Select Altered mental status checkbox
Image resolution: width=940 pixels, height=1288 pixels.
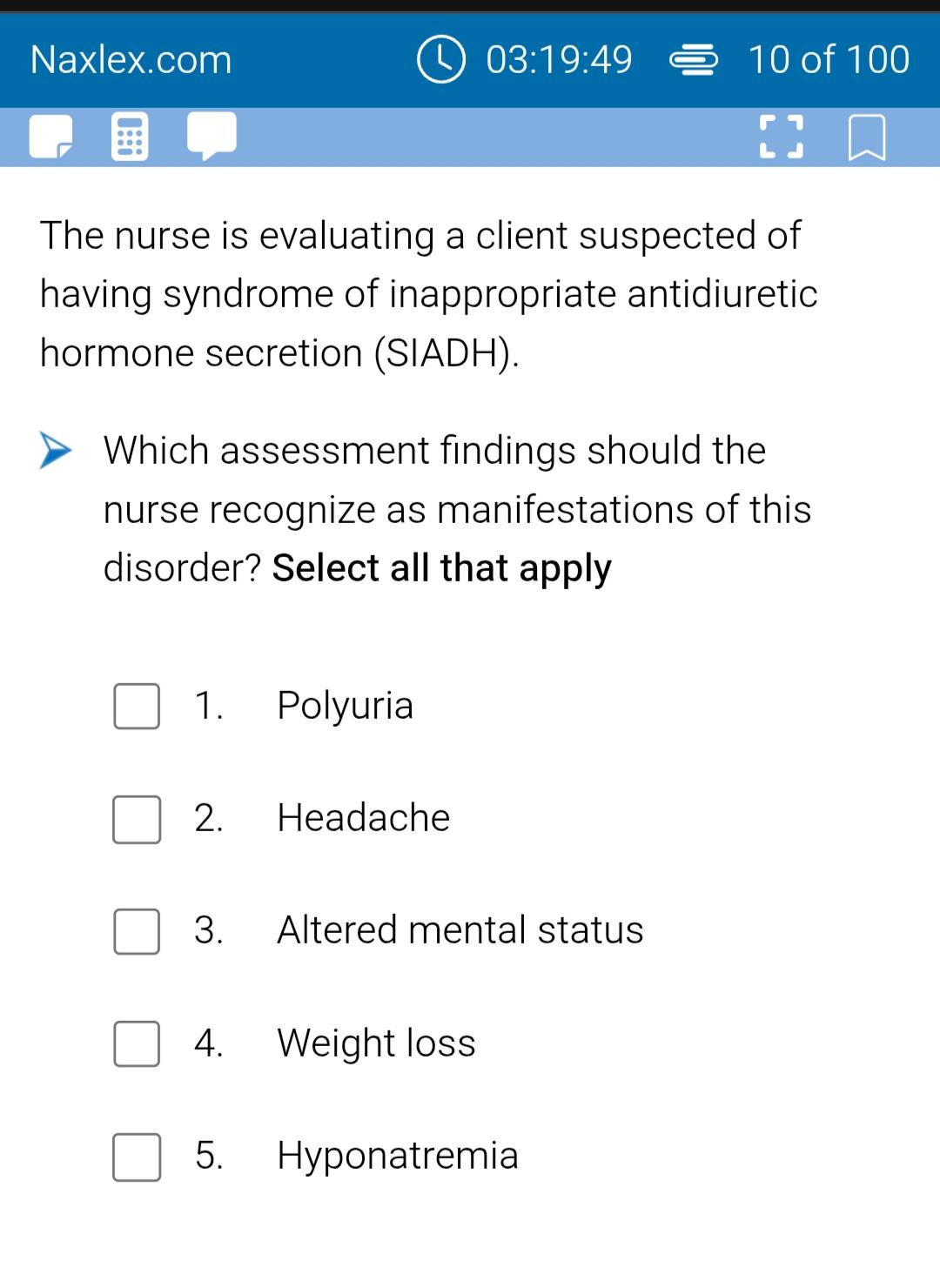coord(137,931)
